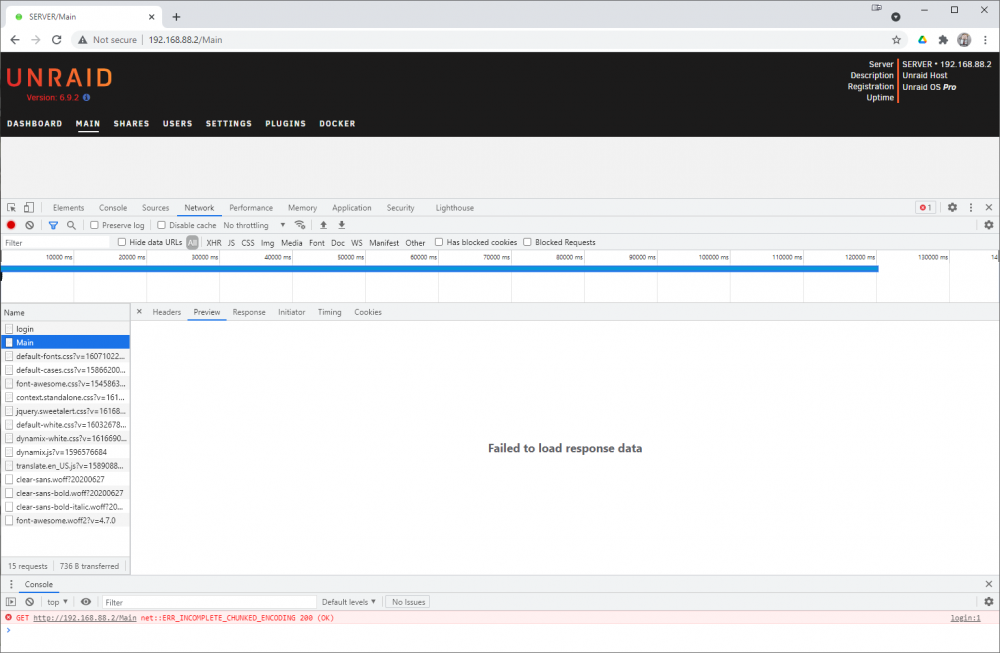Open console context top dropdown
This screenshot has width=1000, height=653.
click(x=57, y=602)
